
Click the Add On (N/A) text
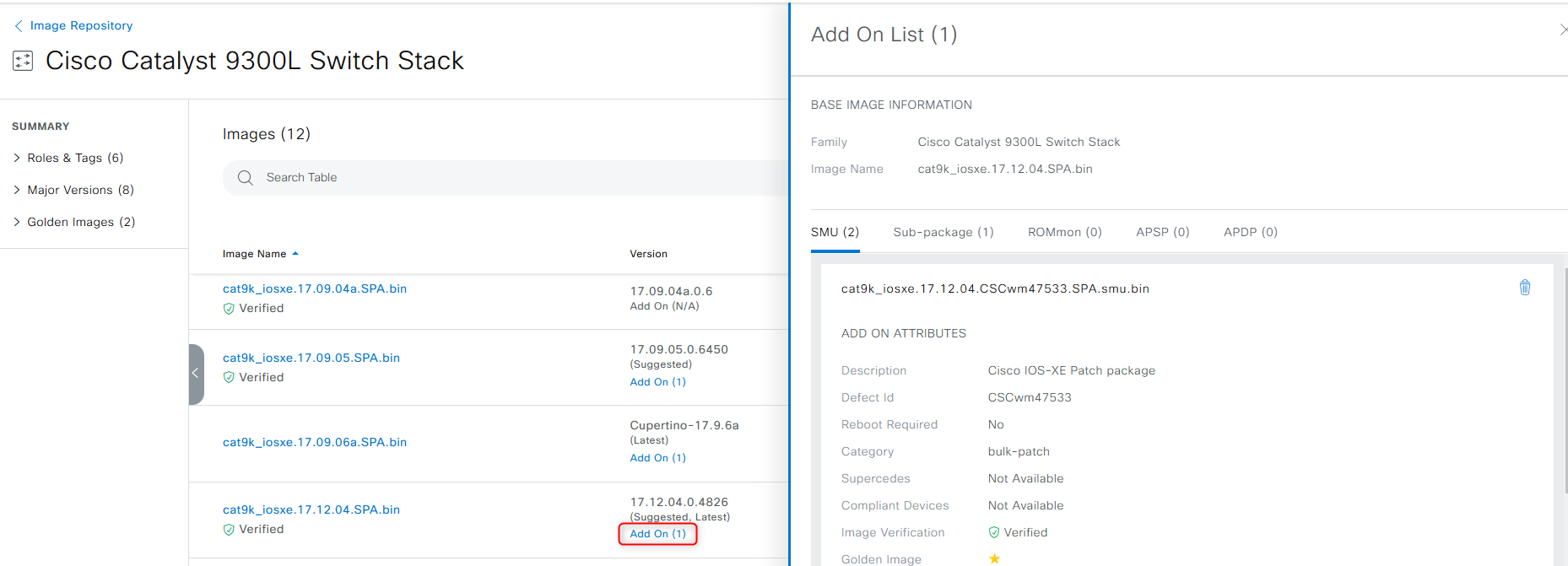665,306
